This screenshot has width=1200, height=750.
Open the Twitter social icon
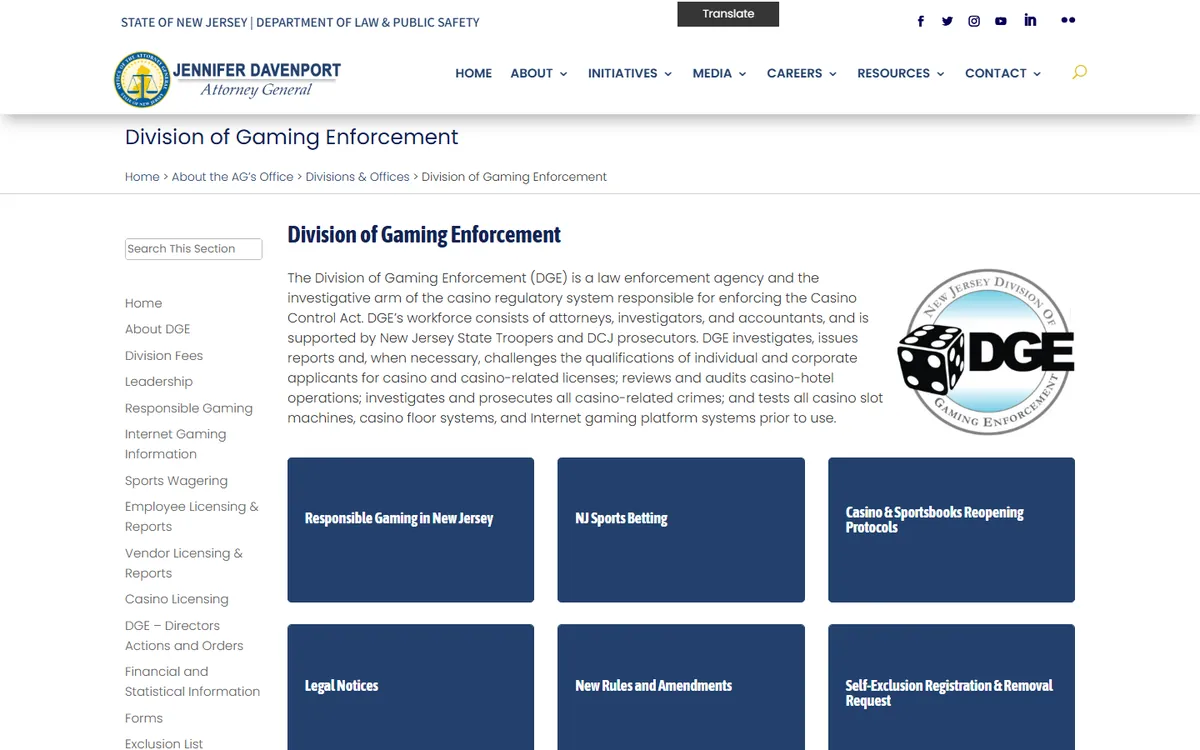(947, 21)
